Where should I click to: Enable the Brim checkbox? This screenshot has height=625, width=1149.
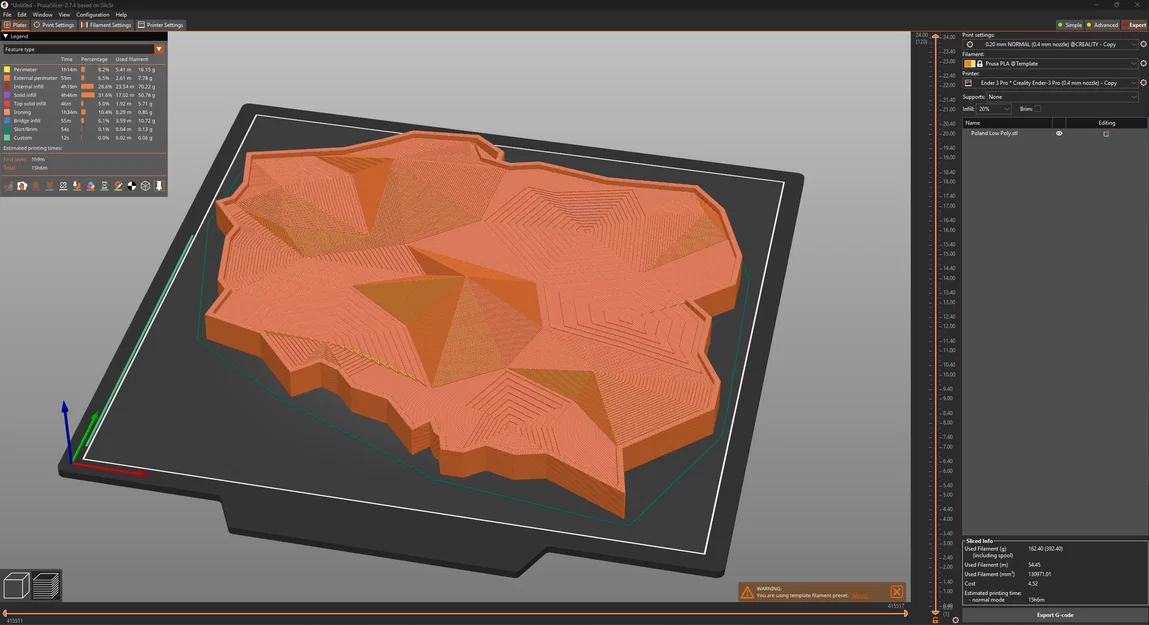tap(1037, 107)
